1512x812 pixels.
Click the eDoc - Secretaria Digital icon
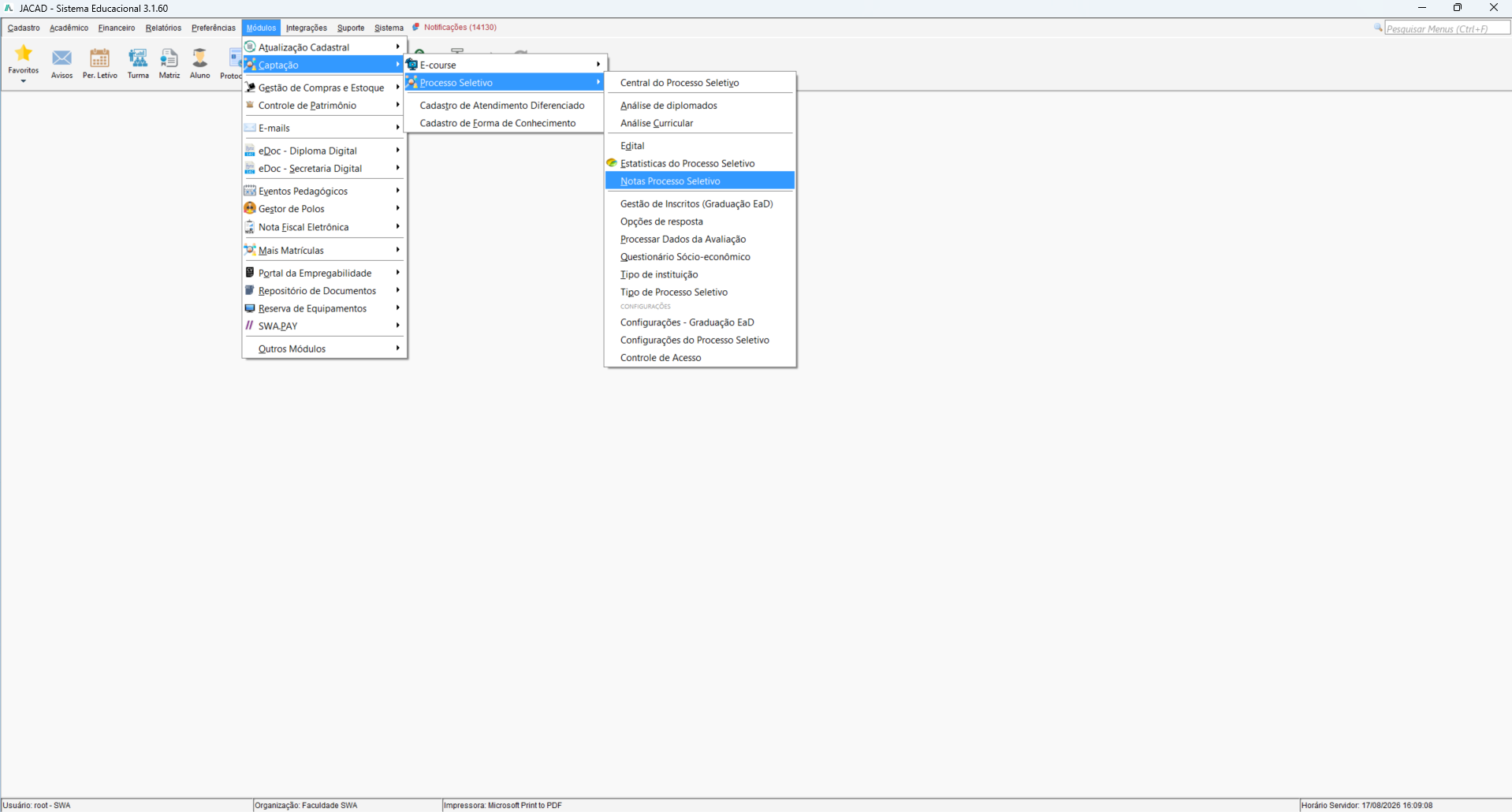pyautogui.click(x=250, y=169)
